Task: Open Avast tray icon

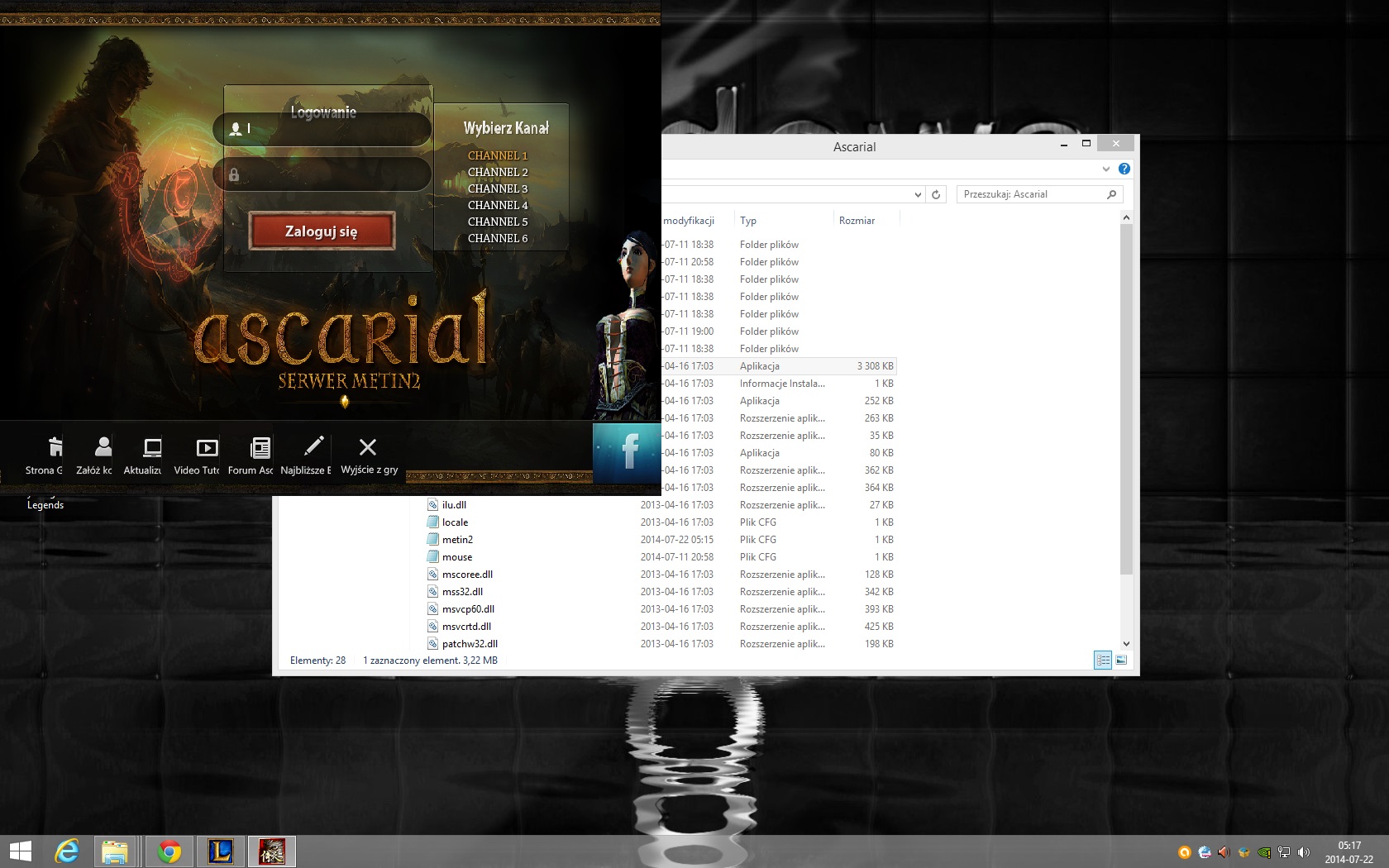Action: tap(1184, 852)
